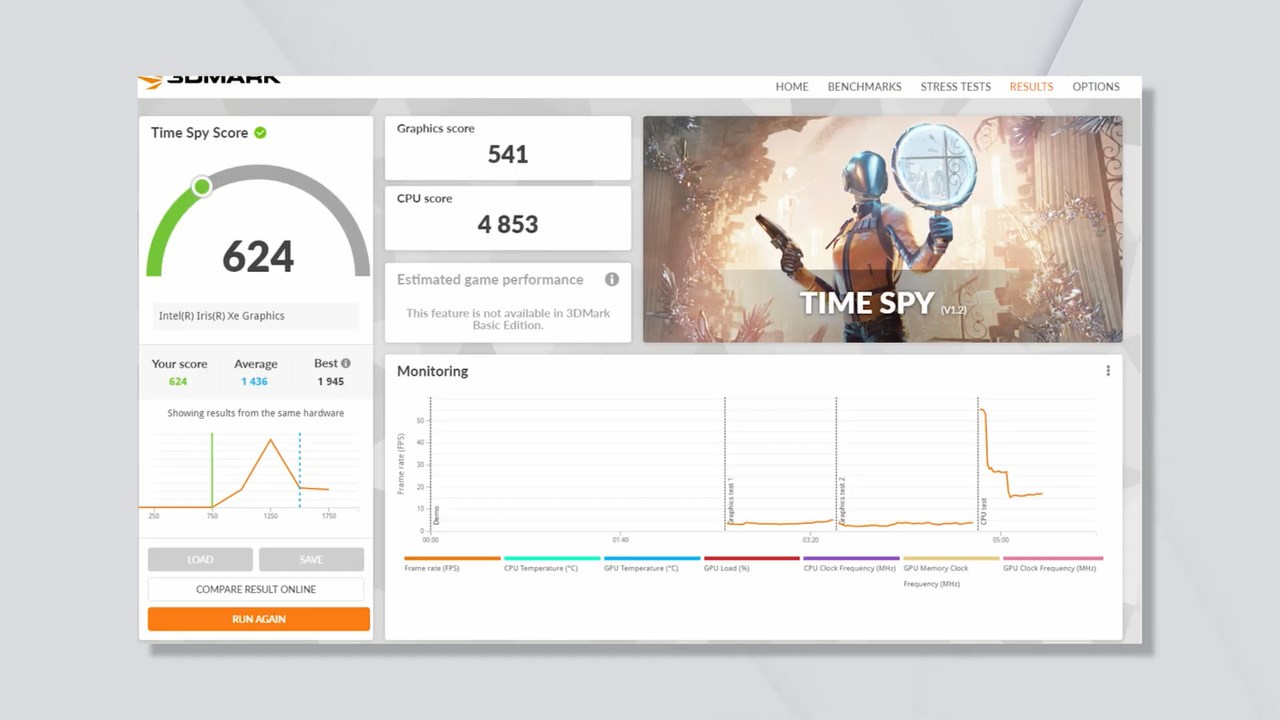The height and width of the screenshot is (720, 1280).
Task: Toggle the Frame rate (FPS) legend
Action: 432,568
